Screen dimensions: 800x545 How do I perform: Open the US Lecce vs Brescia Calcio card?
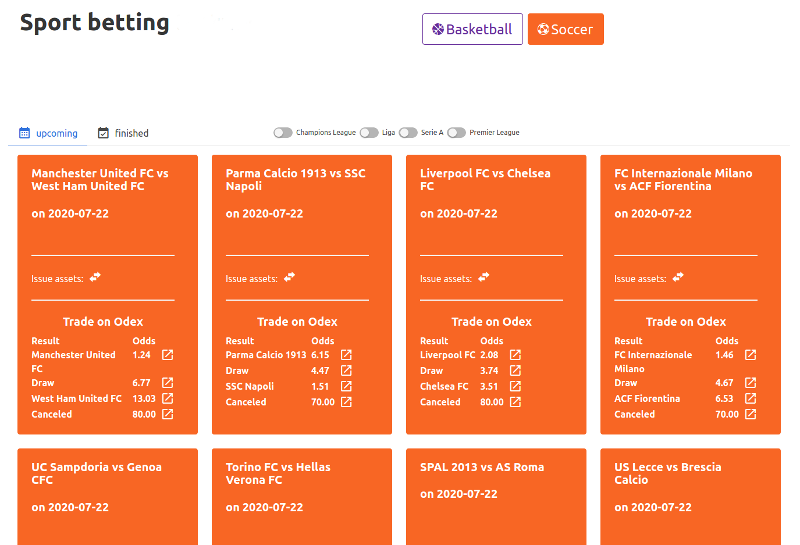click(691, 497)
